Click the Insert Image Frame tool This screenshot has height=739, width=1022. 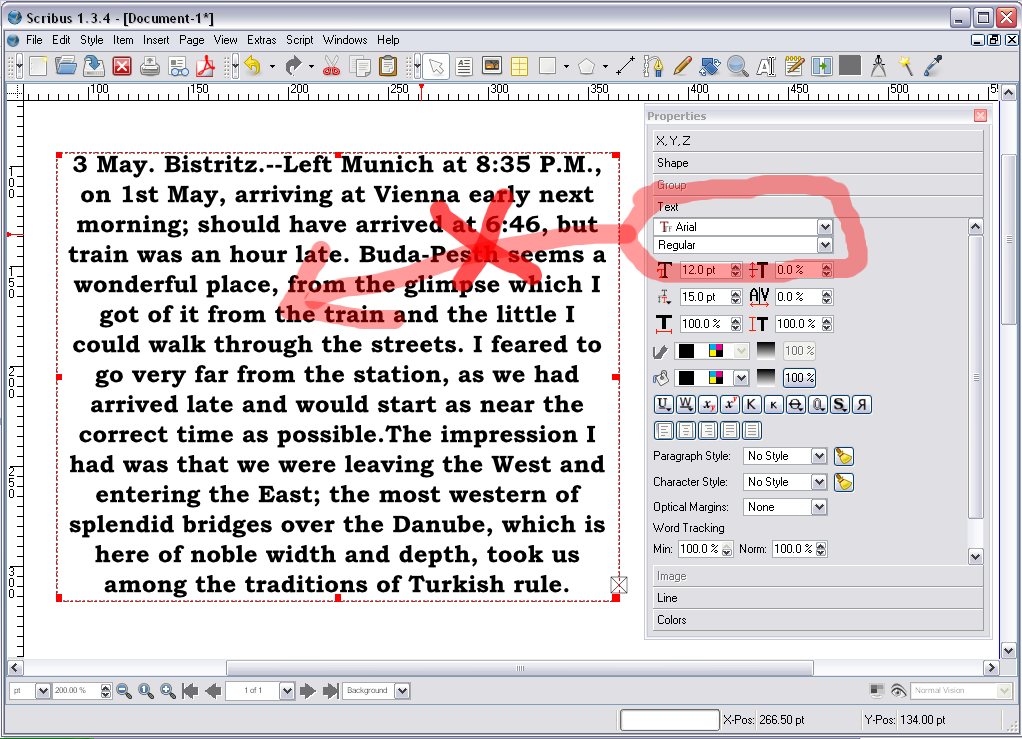[492, 67]
